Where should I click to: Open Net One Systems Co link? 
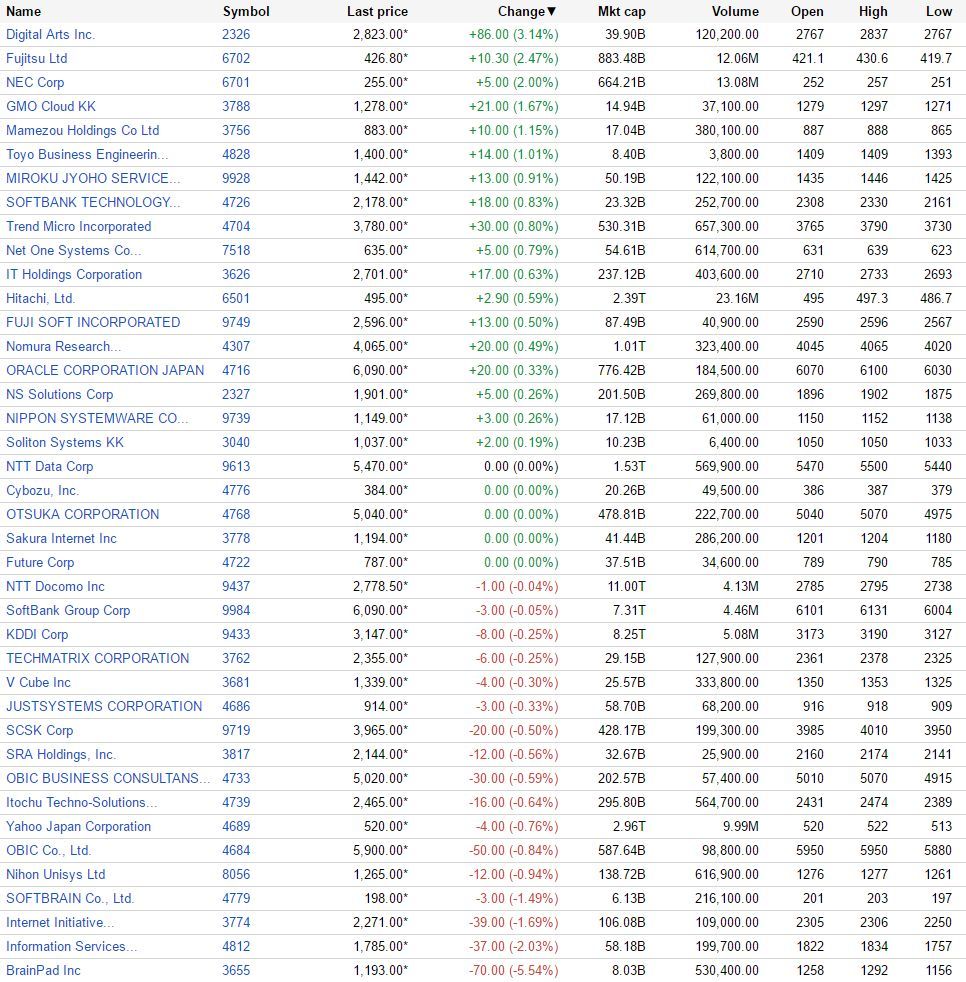pyautogui.click(x=74, y=251)
